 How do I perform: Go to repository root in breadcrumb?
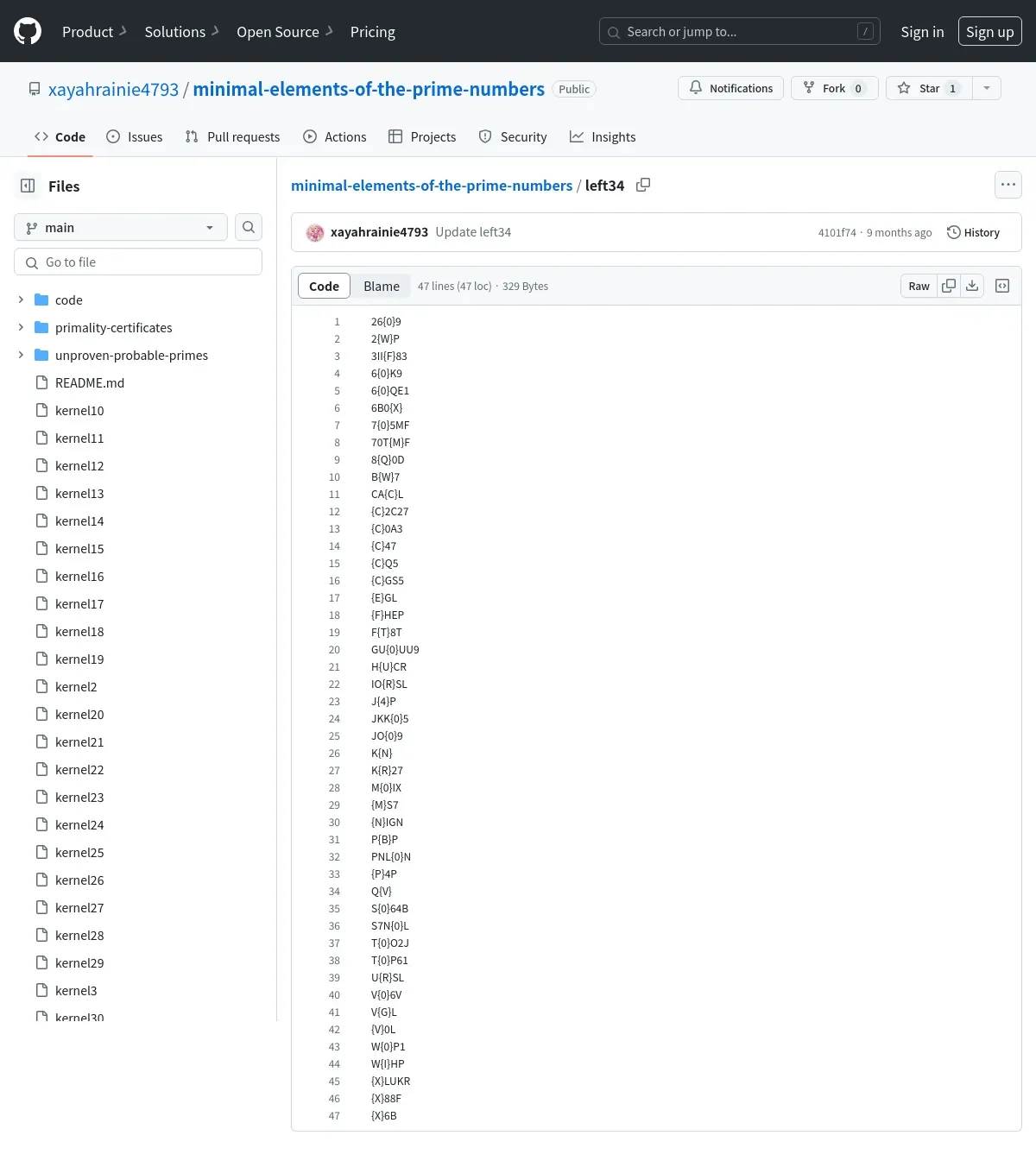tap(432, 186)
